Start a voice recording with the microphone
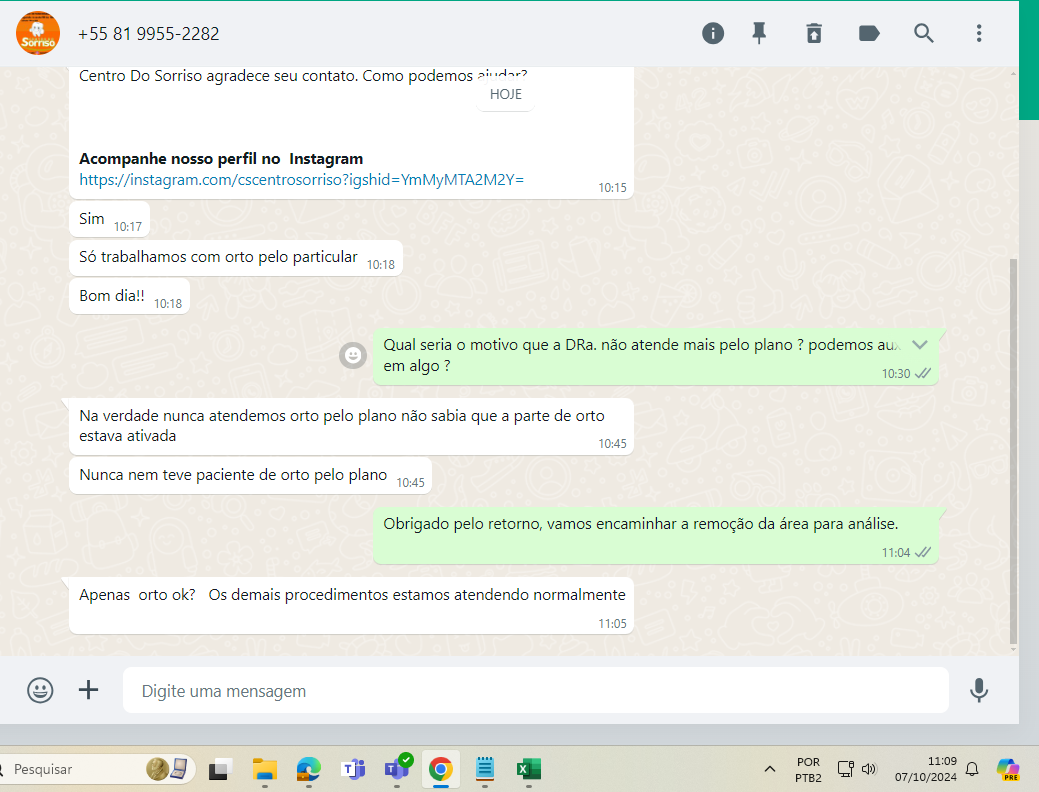Image resolution: width=1039 pixels, height=792 pixels. tap(979, 691)
